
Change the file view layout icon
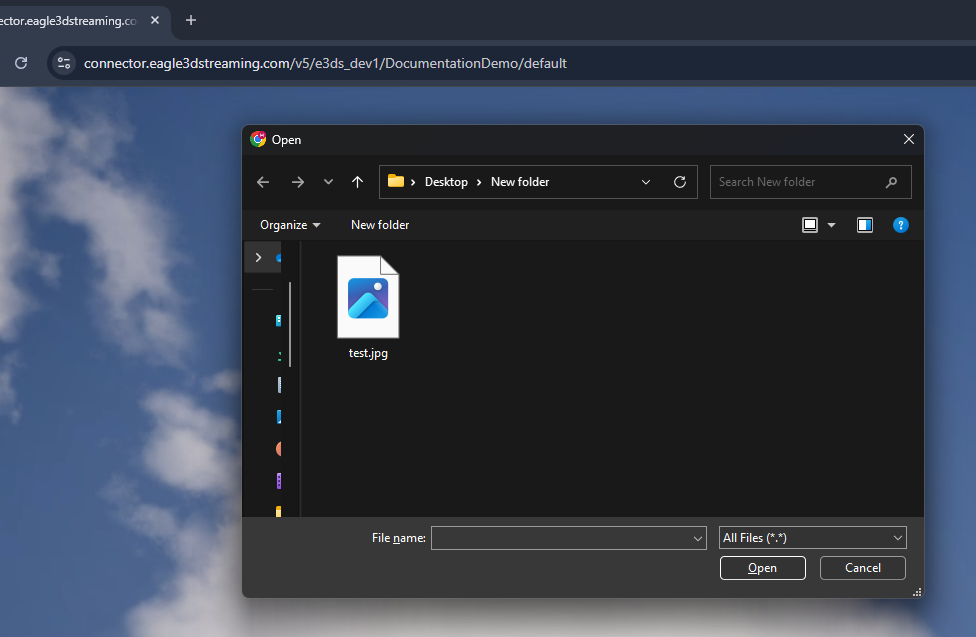point(810,225)
